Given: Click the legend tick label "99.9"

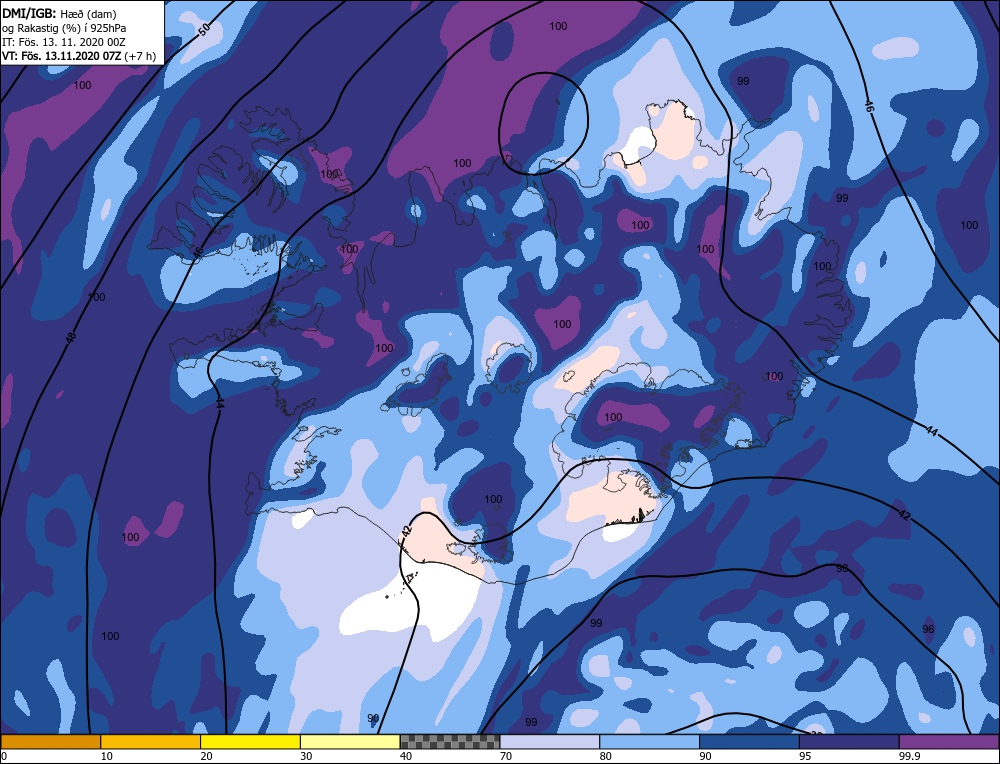Looking at the screenshot, I should 908,756.
